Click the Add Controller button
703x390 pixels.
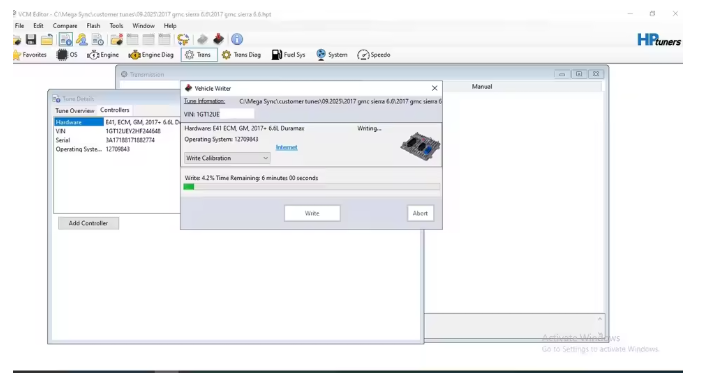point(88,223)
